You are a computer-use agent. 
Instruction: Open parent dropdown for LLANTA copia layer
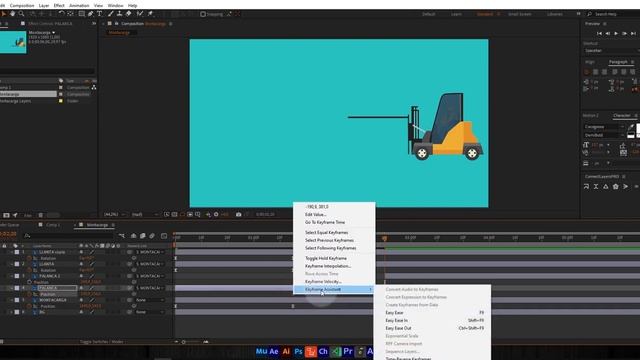click(x=150, y=252)
